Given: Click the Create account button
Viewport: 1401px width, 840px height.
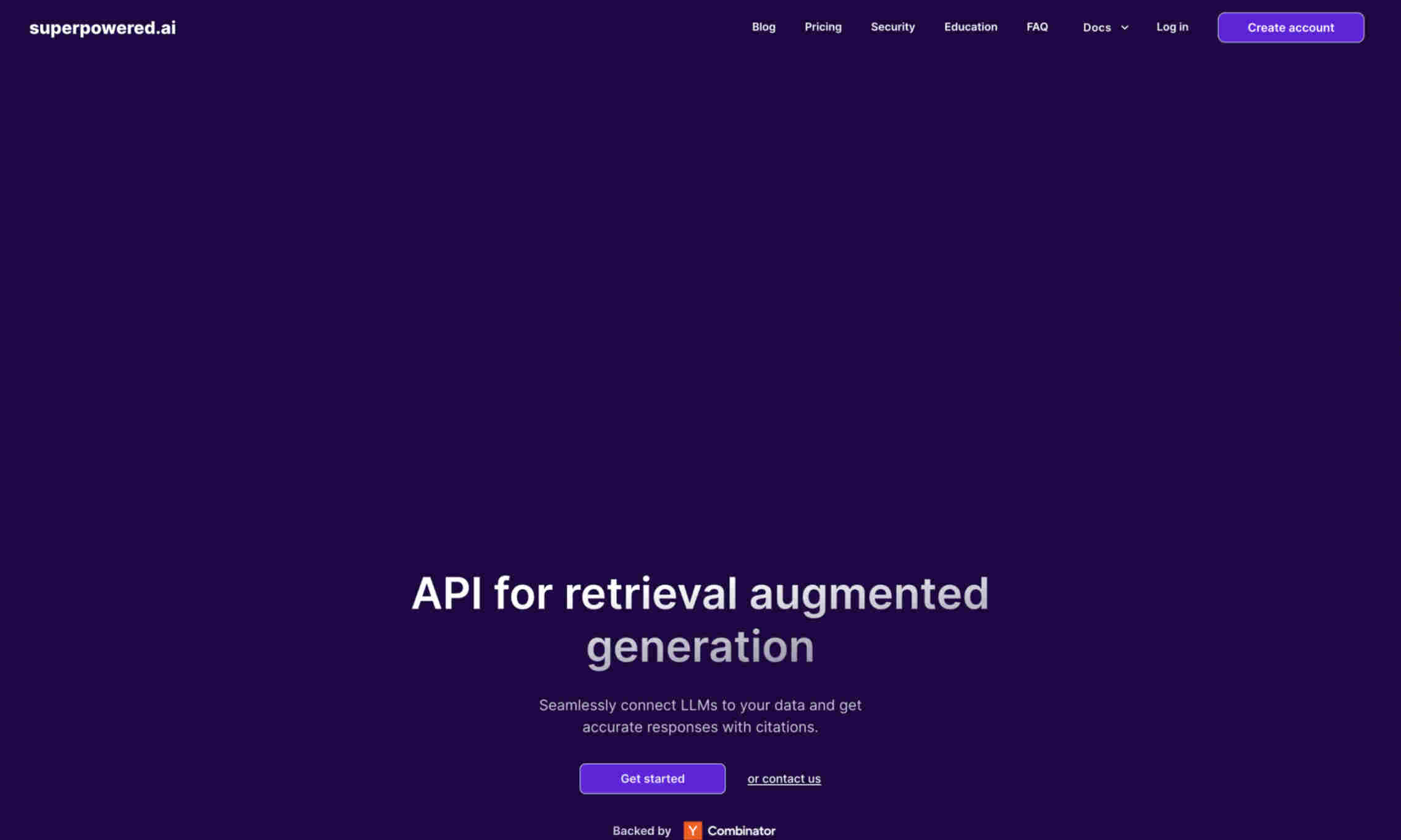Looking at the screenshot, I should coord(1290,27).
